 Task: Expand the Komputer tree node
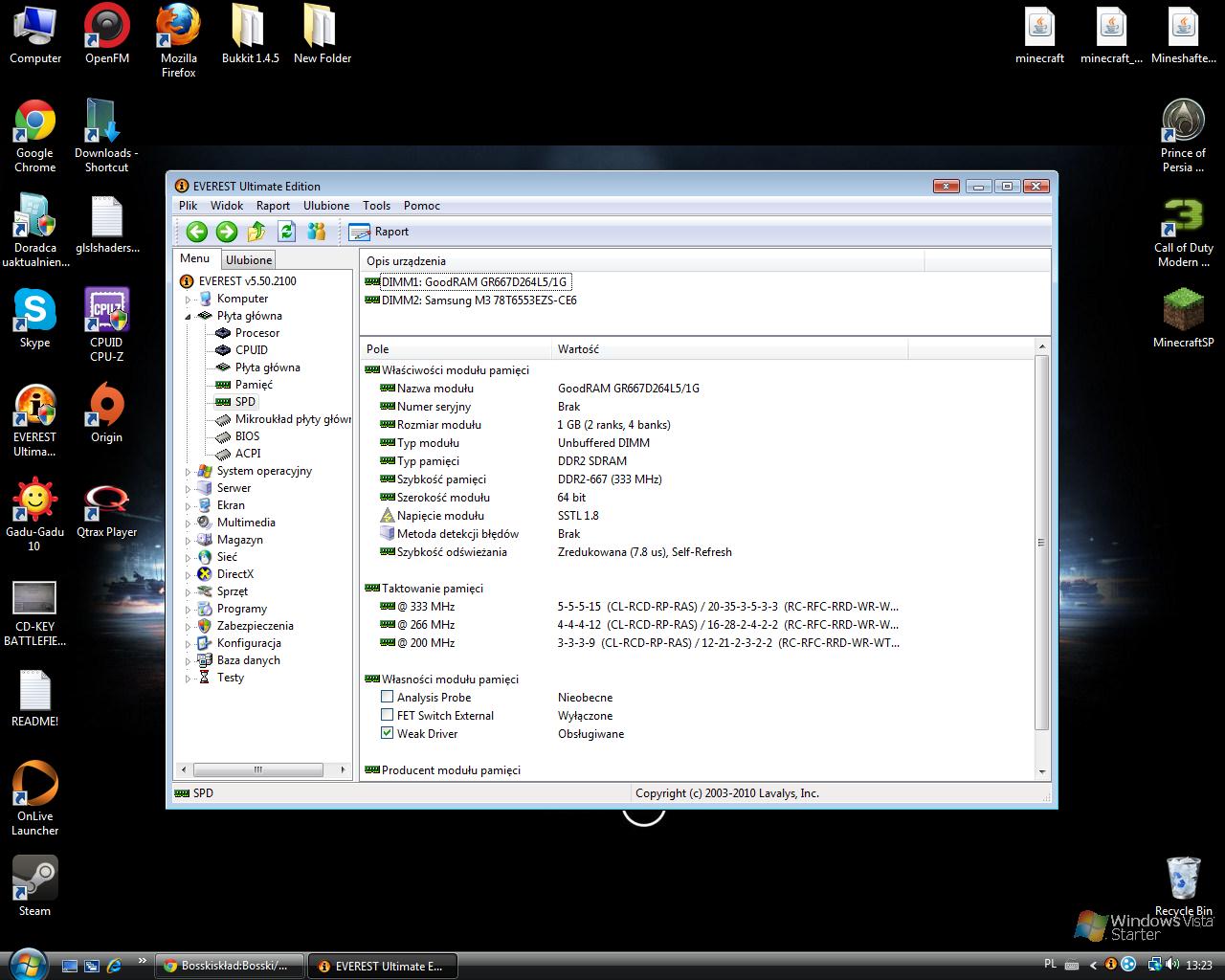(189, 299)
